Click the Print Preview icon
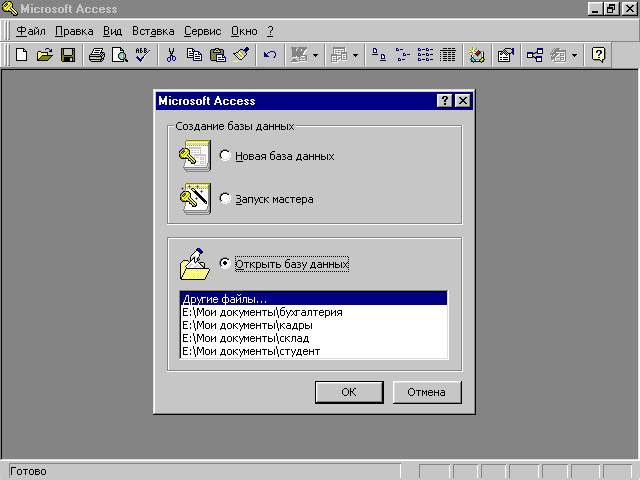This screenshot has width=640, height=480. [118, 55]
